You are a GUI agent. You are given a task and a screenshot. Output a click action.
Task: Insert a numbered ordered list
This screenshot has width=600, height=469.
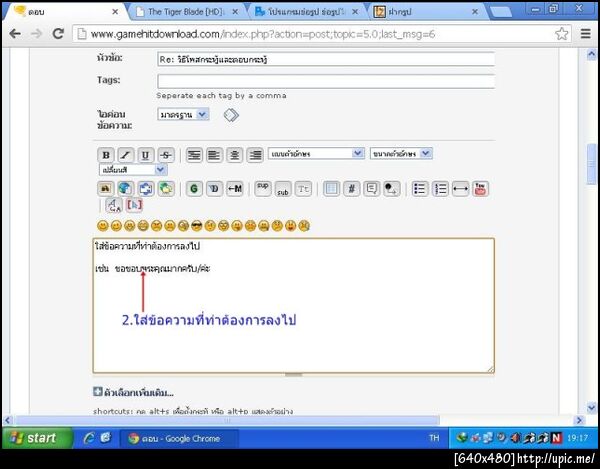pos(440,189)
